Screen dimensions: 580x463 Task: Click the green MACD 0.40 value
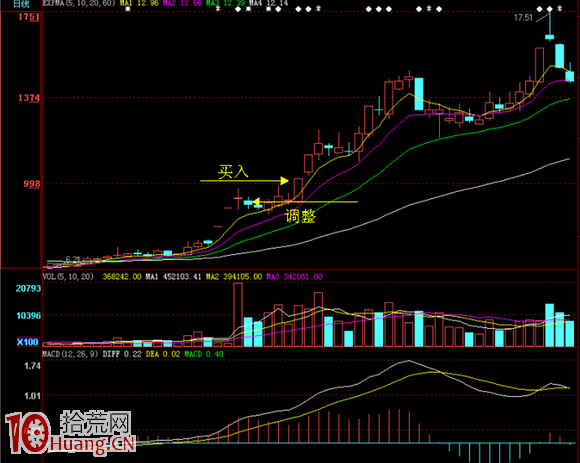click(204, 354)
